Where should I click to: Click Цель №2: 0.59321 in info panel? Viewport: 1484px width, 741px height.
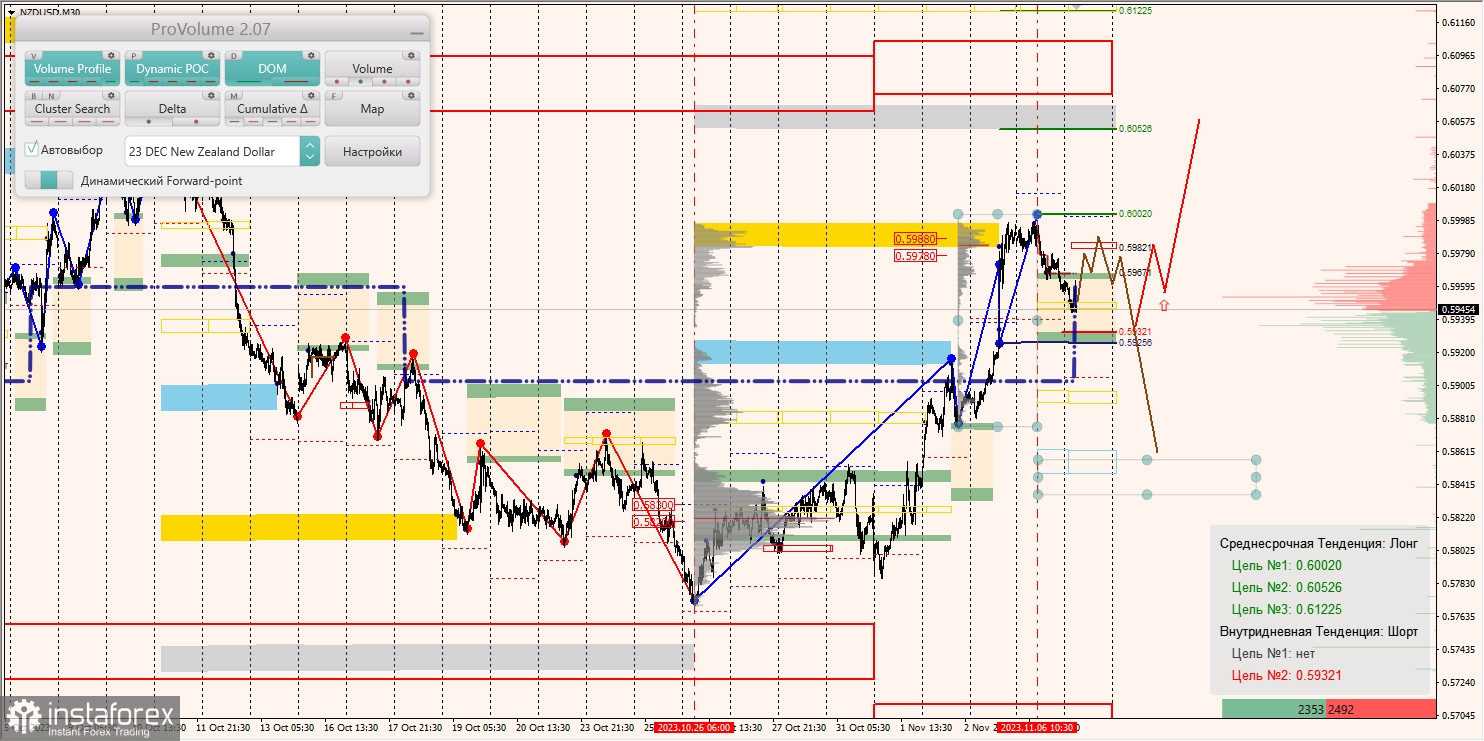[1287, 675]
